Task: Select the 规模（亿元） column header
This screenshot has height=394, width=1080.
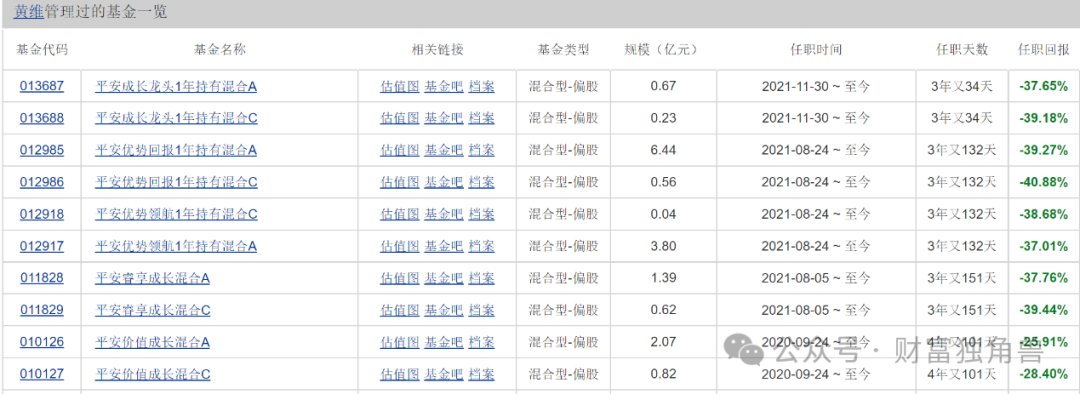Action: click(661, 50)
